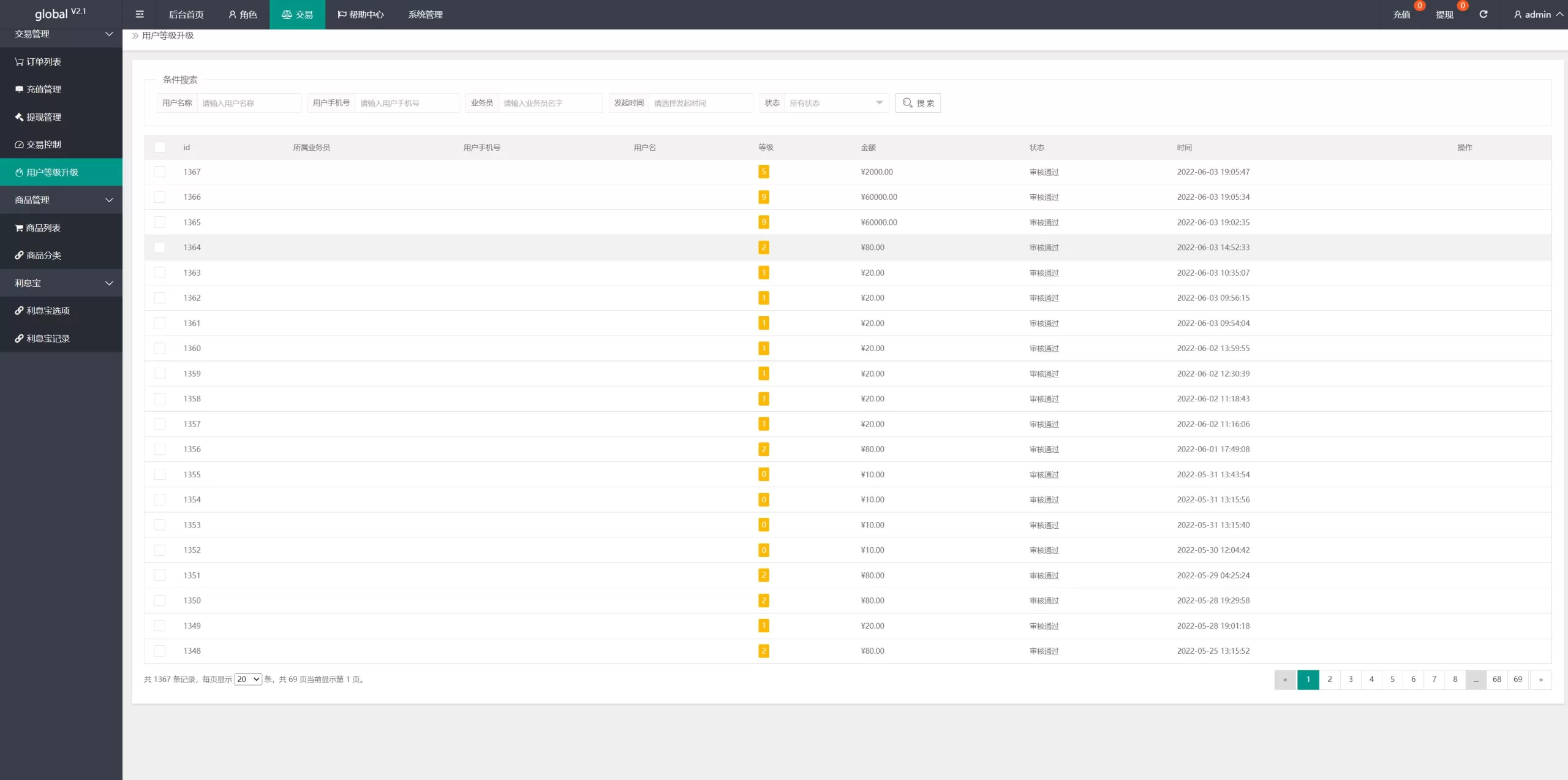Image resolution: width=1568 pixels, height=780 pixels.
Task: Go to page 69 in pagination
Action: pyautogui.click(x=1517, y=679)
